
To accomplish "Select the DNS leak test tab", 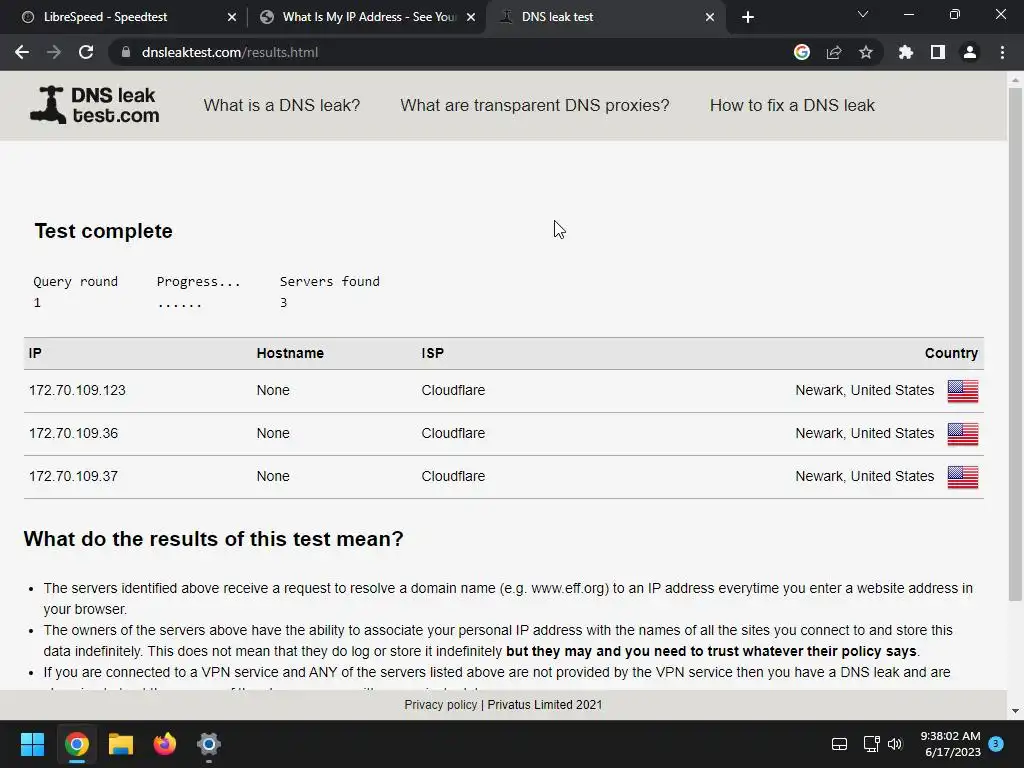I will pos(605,17).
